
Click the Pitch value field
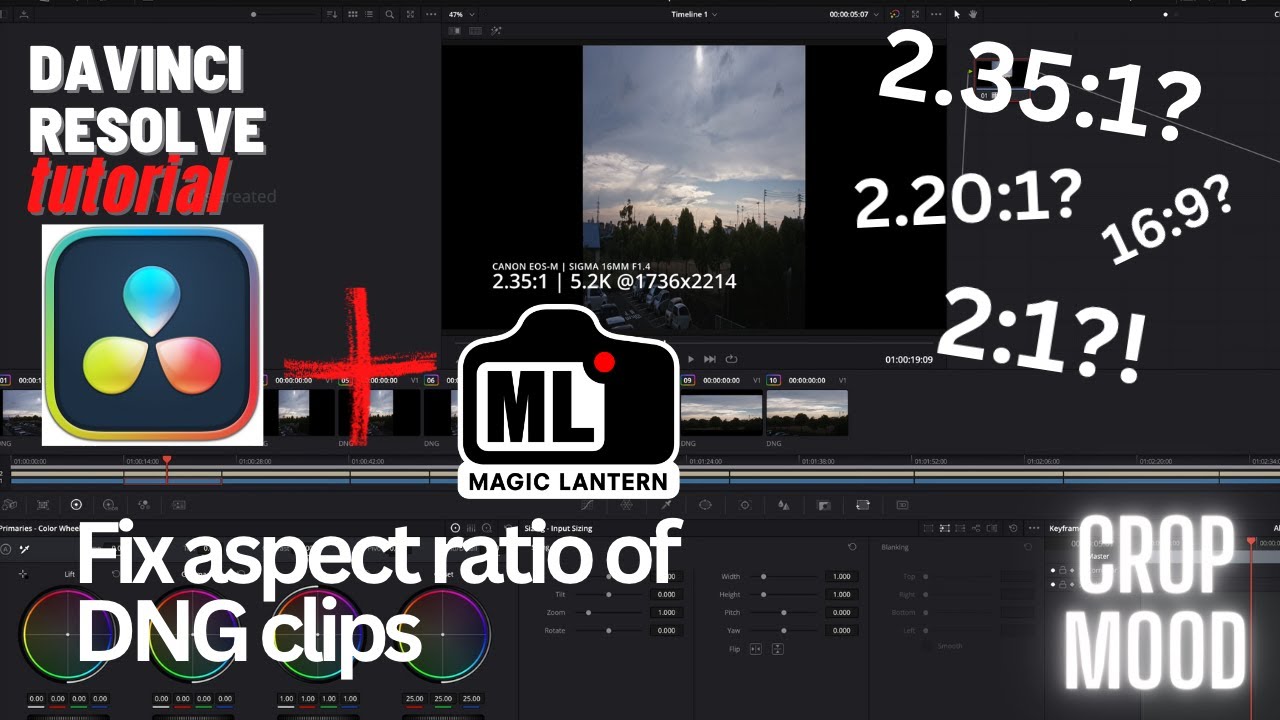click(x=842, y=613)
